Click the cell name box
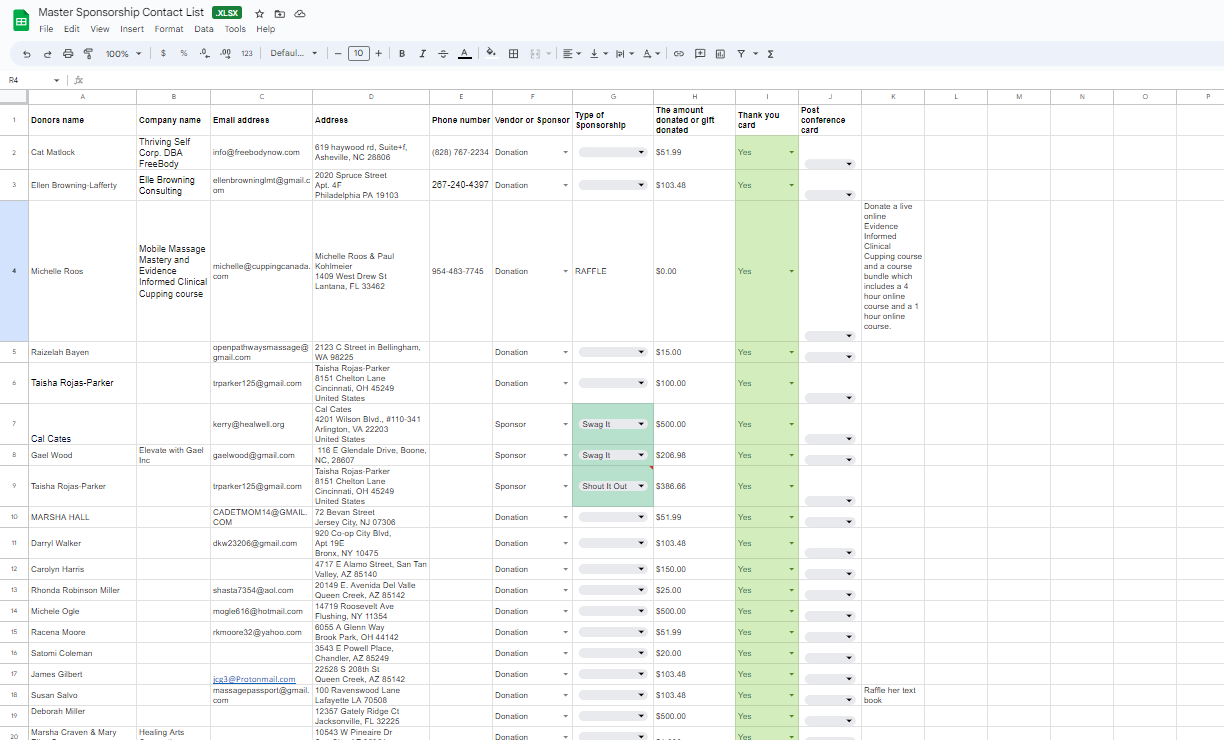 coord(30,80)
